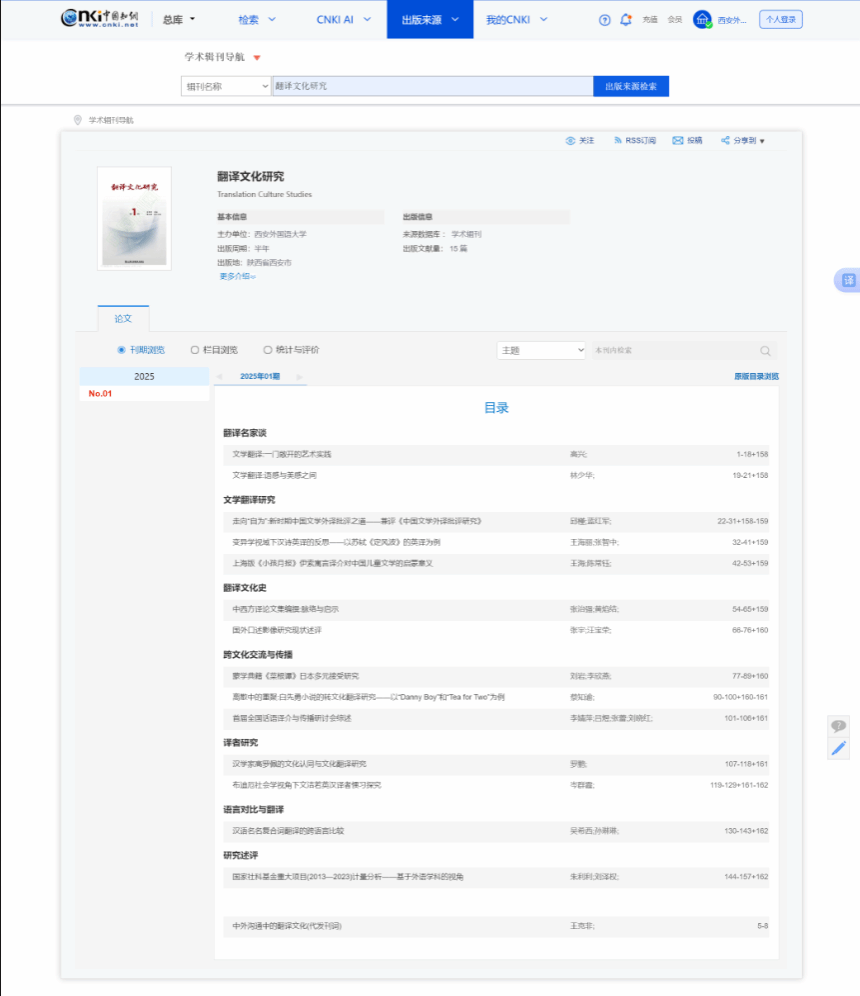Image resolution: width=860 pixels, height=996 pixels.
Task: Select 栏目浏览 radio option
Action: tap(195, 350)
